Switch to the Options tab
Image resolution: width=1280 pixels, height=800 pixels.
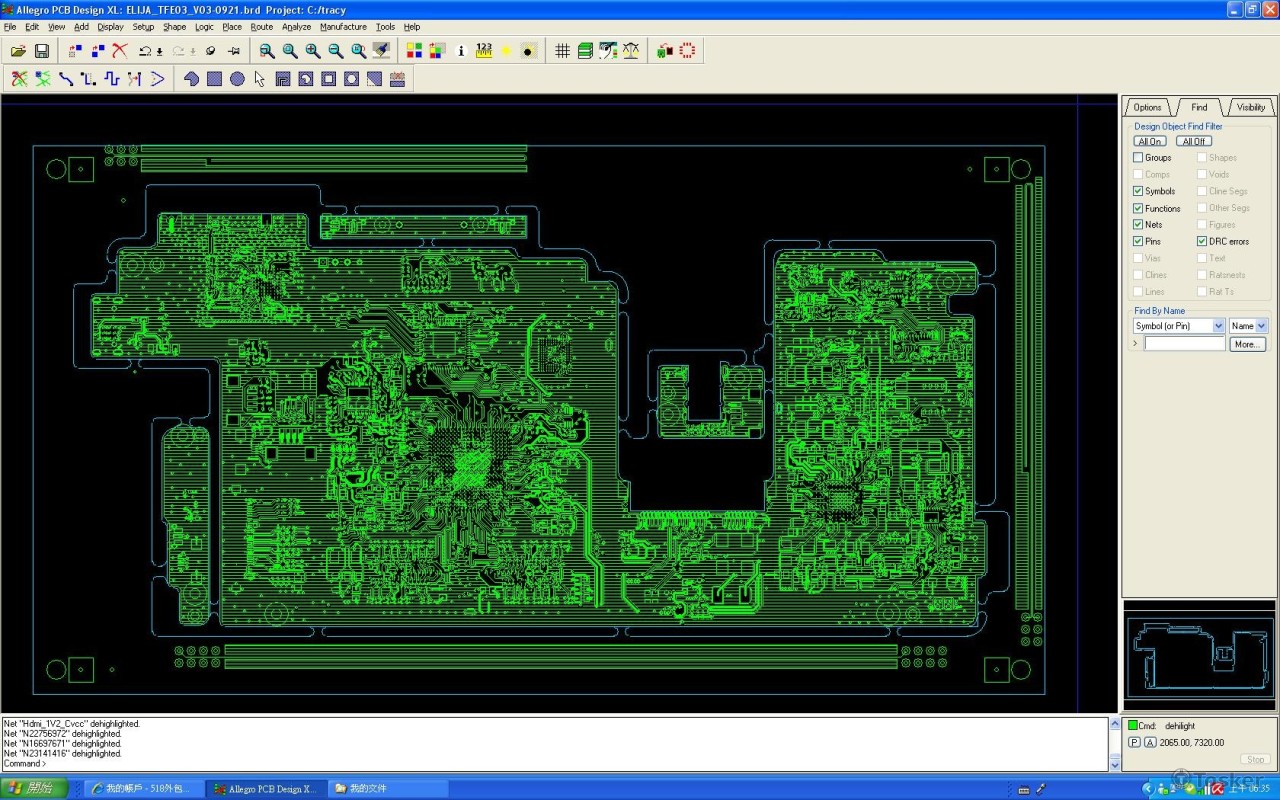click(1147, 107)
